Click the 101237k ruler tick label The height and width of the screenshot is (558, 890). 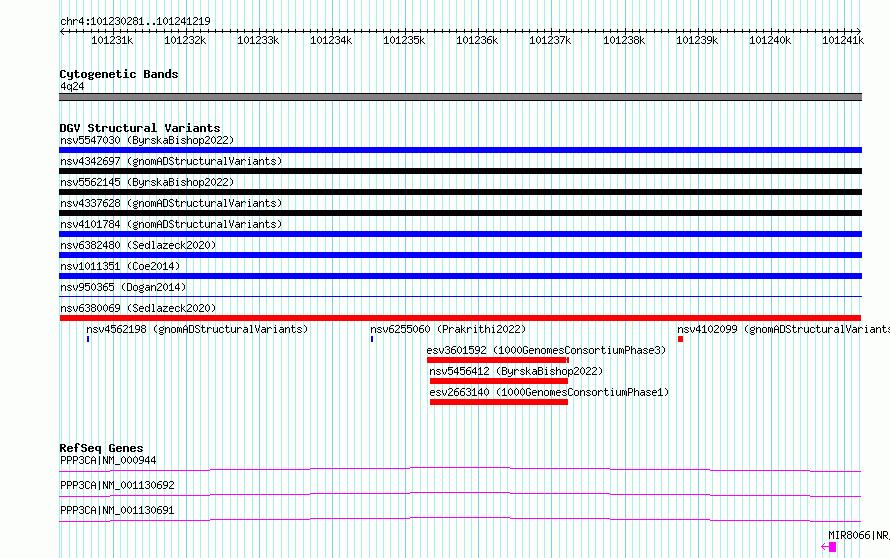(x=550, y=40)
